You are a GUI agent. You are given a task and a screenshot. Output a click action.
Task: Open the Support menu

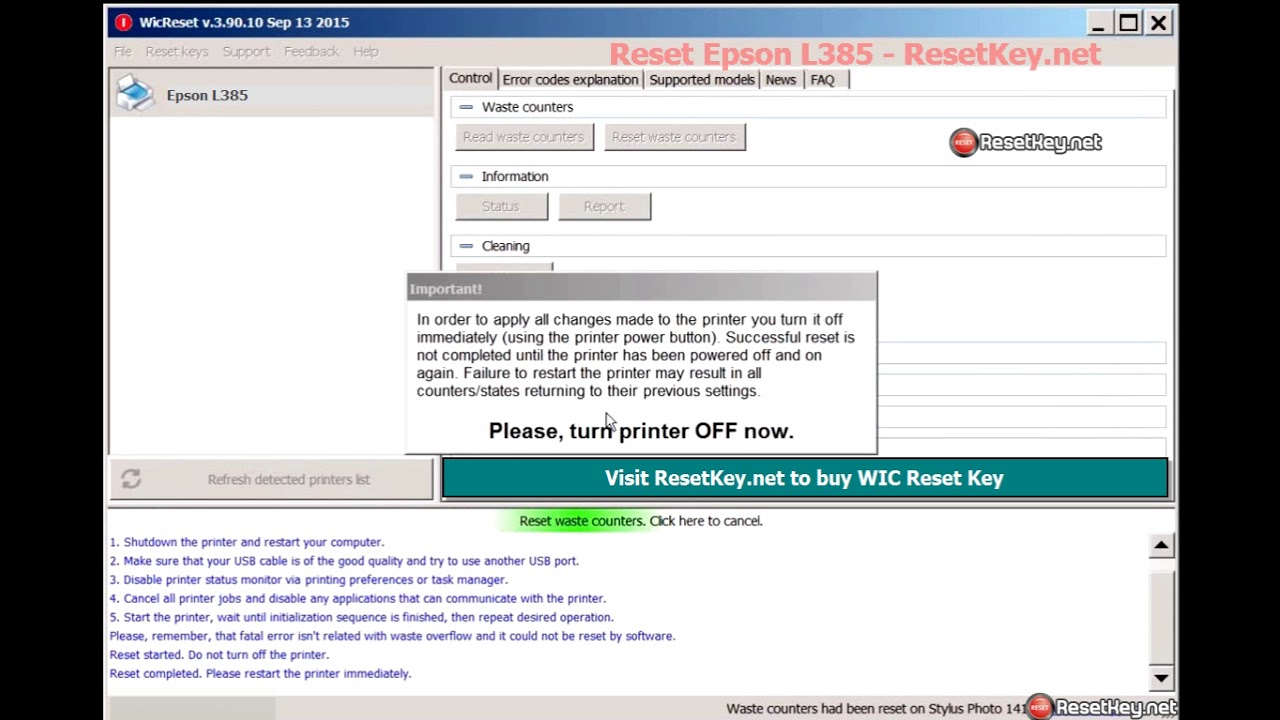pyautogui.click(x=246, y=51)
